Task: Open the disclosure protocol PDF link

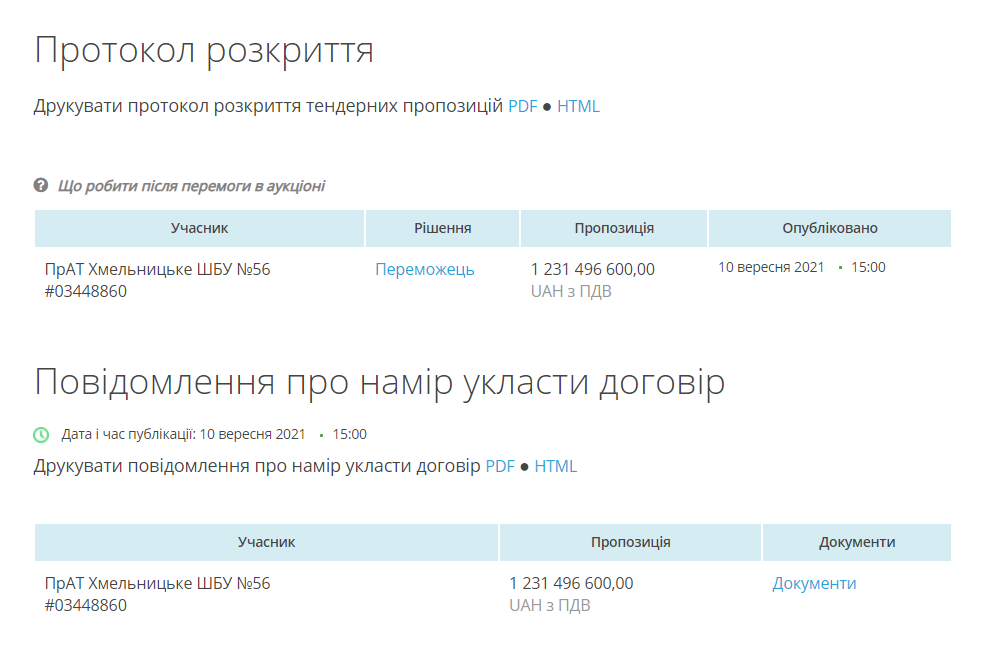Action: click(523, 106)
